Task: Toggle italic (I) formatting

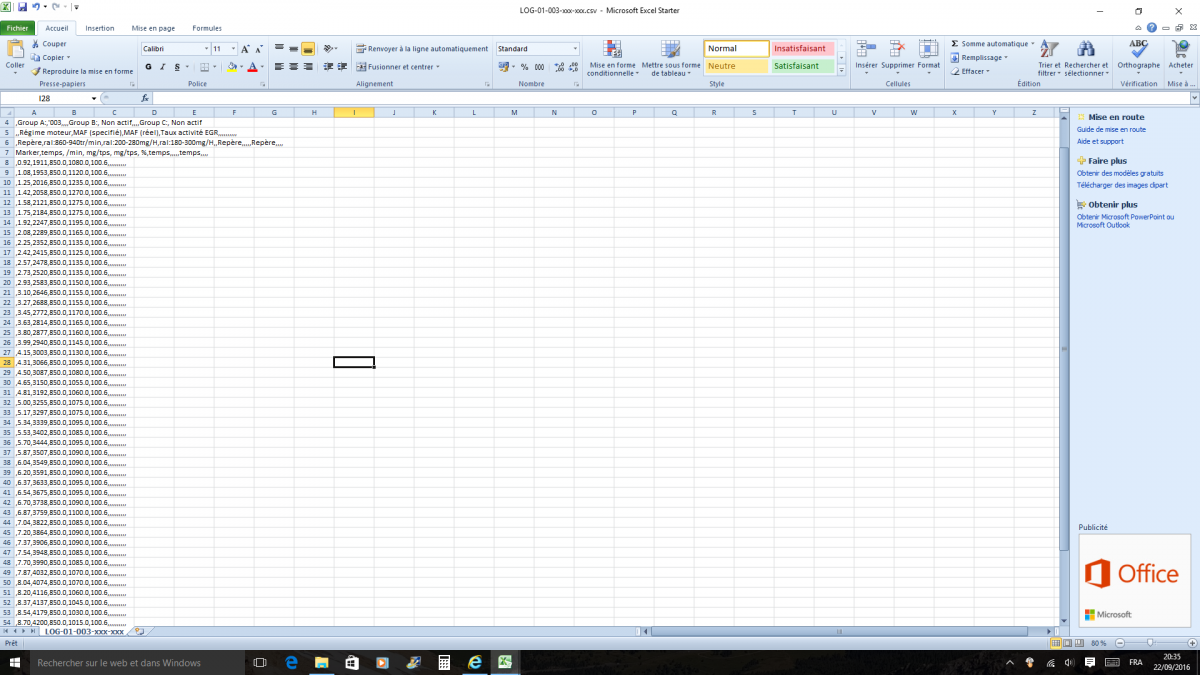Action: tap(162, 67)
